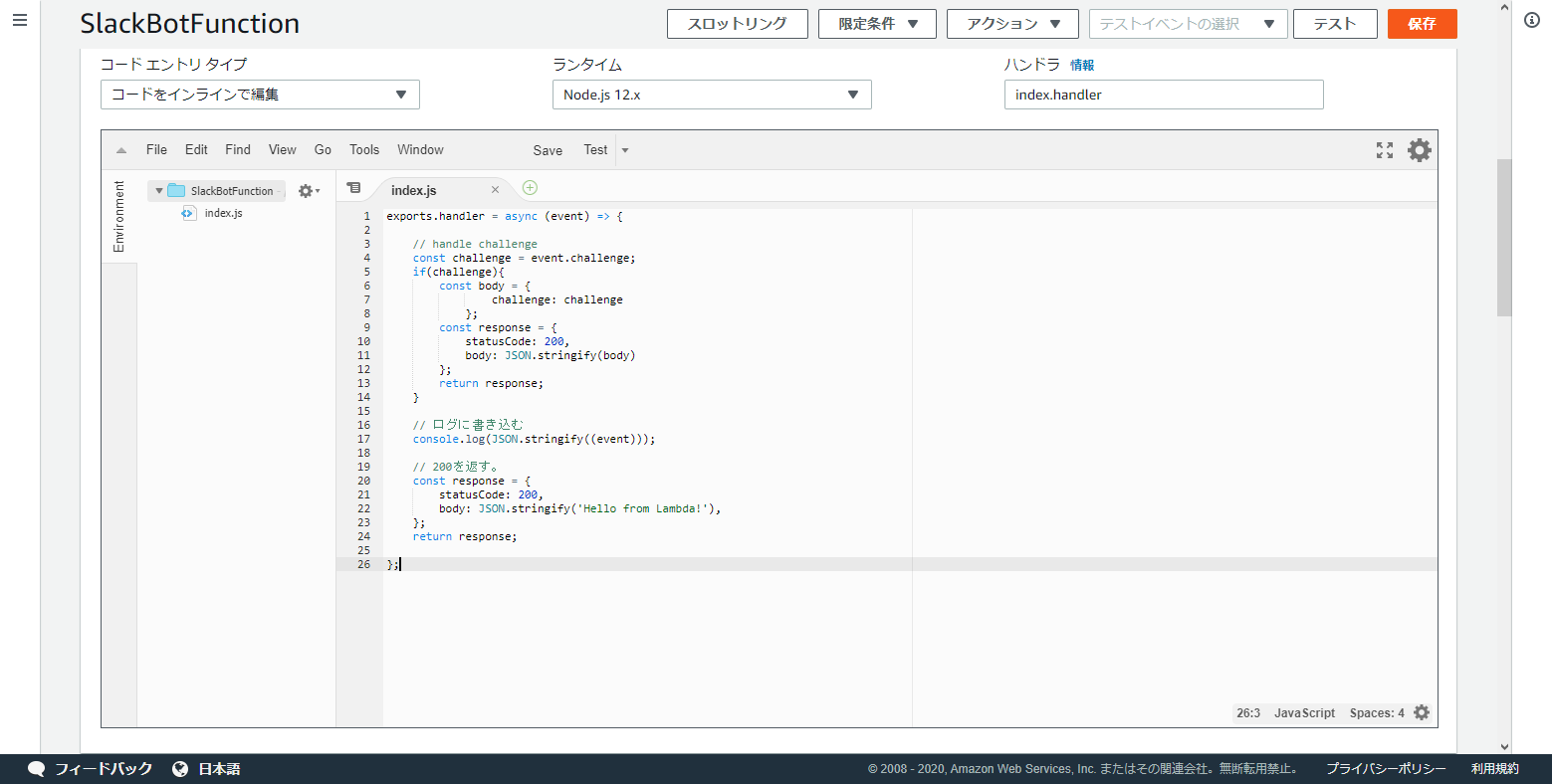Open the Find menu

tap(238, 149)
